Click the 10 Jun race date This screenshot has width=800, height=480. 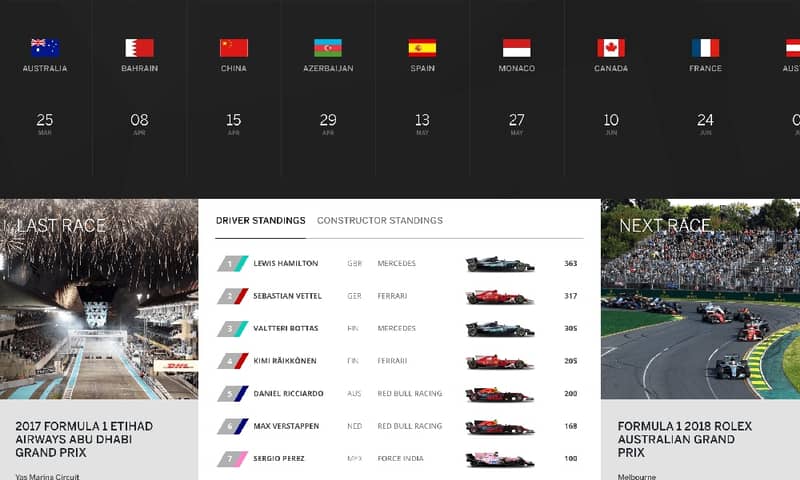pos(611,123)
